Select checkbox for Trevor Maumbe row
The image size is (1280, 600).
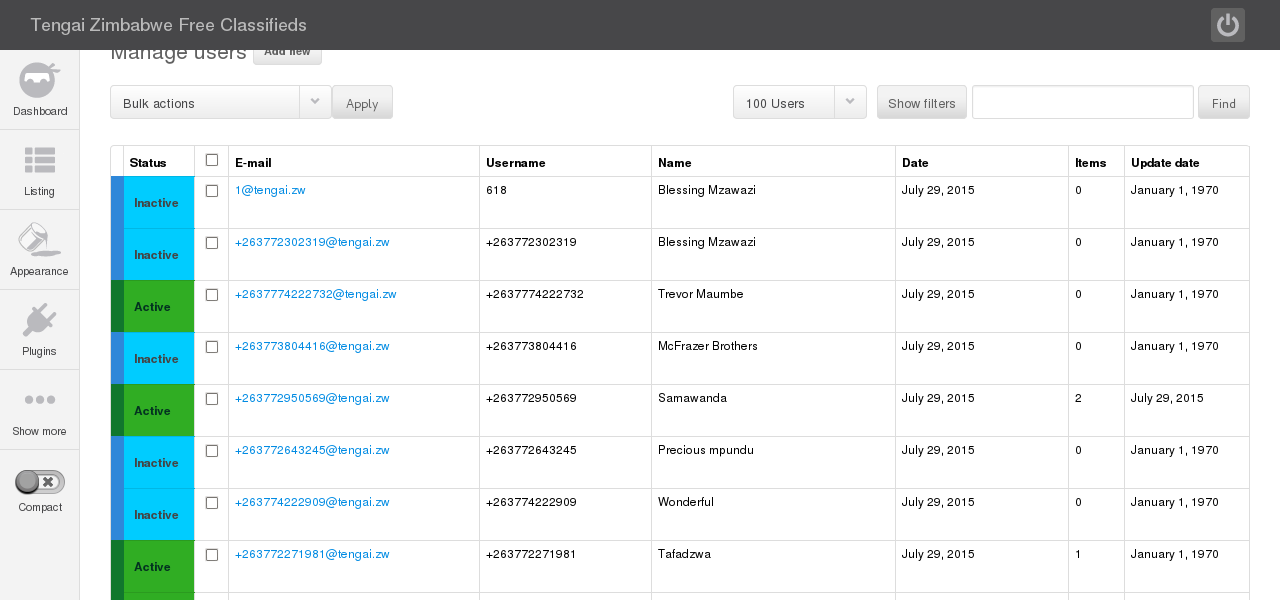pyautogui.click(x=211, y=295)
